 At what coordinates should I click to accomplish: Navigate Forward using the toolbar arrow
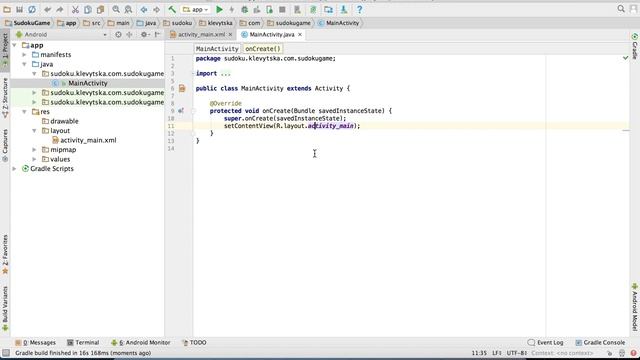pyautogui.click(x=156, y=9)
